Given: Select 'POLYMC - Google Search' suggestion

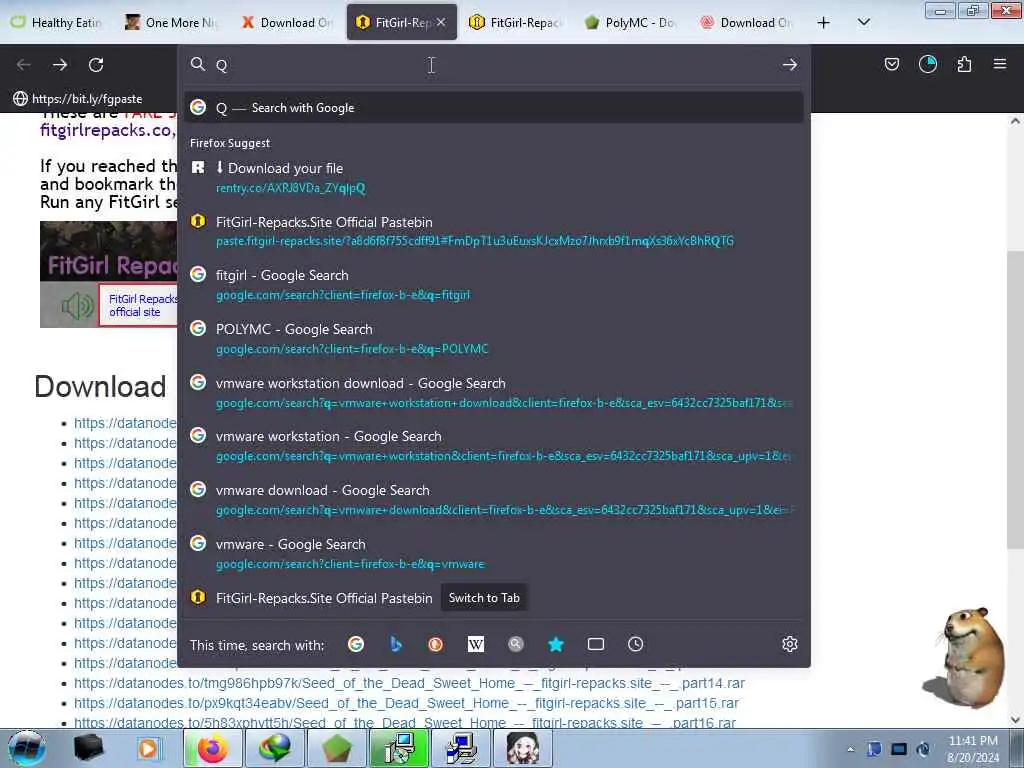Looking at the screenshot, I should (493, 338).
